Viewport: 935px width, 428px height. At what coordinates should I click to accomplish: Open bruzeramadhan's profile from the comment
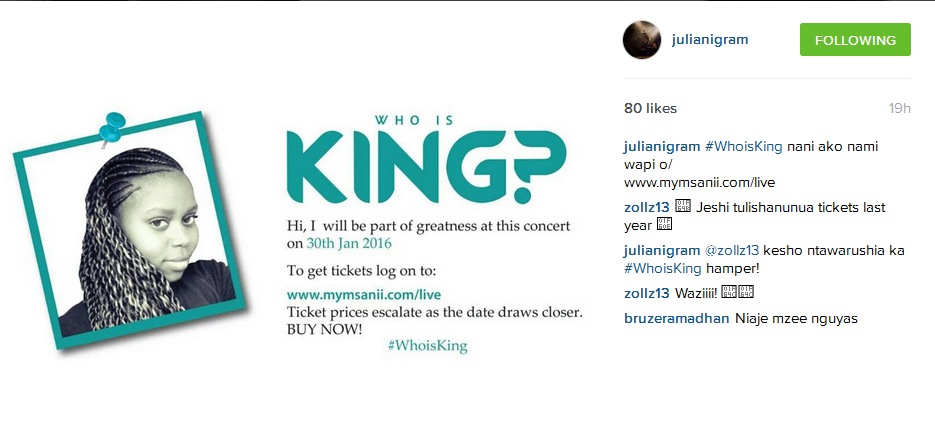[676, 319]
